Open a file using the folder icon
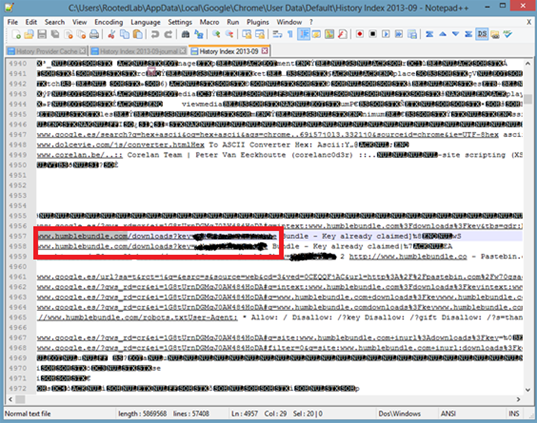Image resolution: width=537 pixels, height=423 pixels. coord(29,34)
